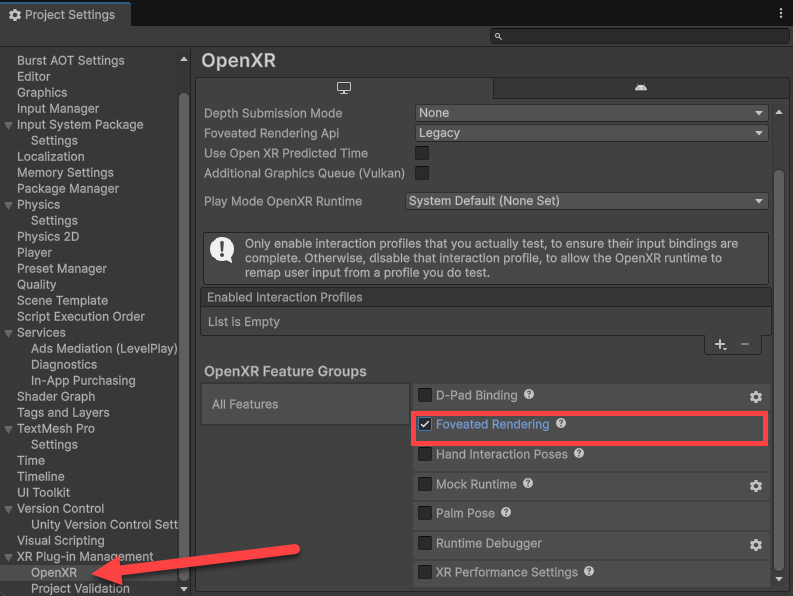This screenshot has width=793, height=596.
Task: Open Script Execution Order page
Action: (x=80, y=316)
